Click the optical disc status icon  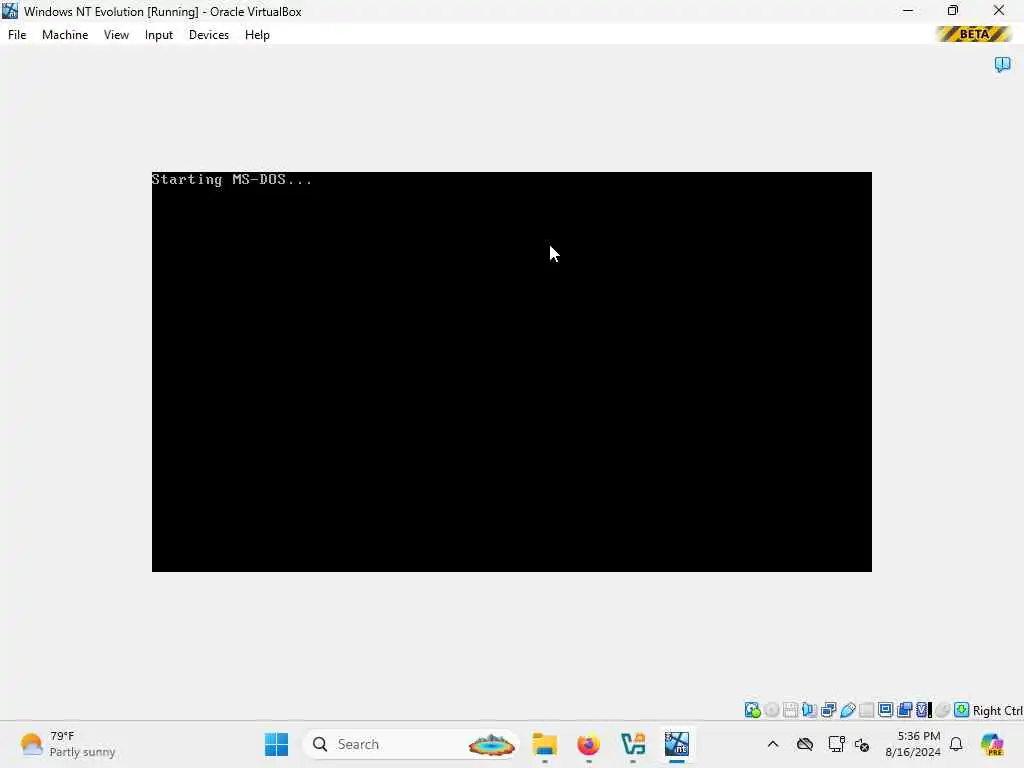771,710
